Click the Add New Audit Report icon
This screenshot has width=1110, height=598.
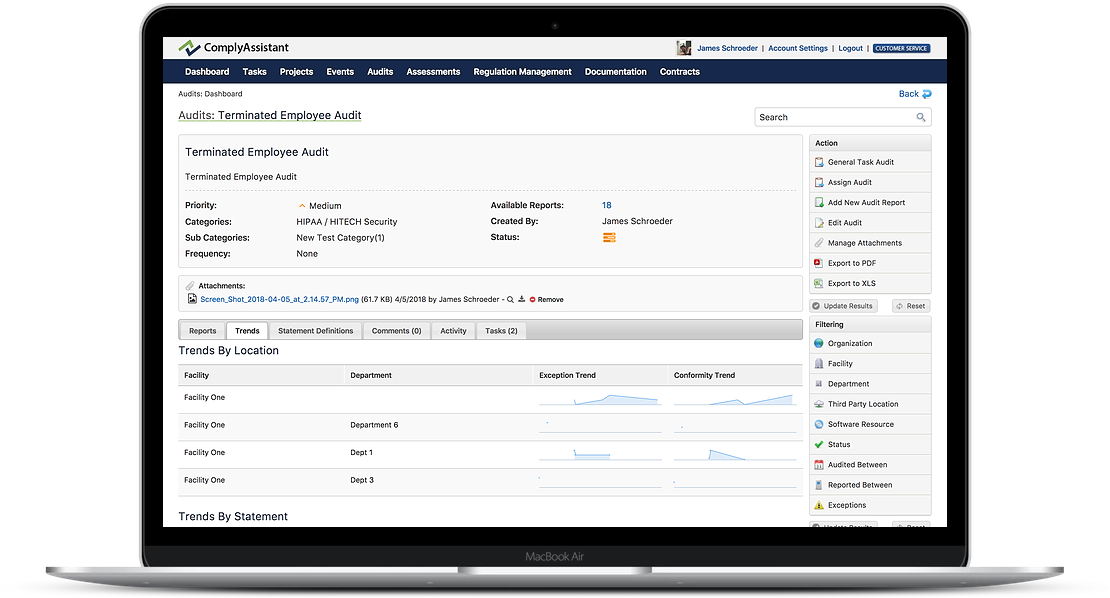[819, 203]
